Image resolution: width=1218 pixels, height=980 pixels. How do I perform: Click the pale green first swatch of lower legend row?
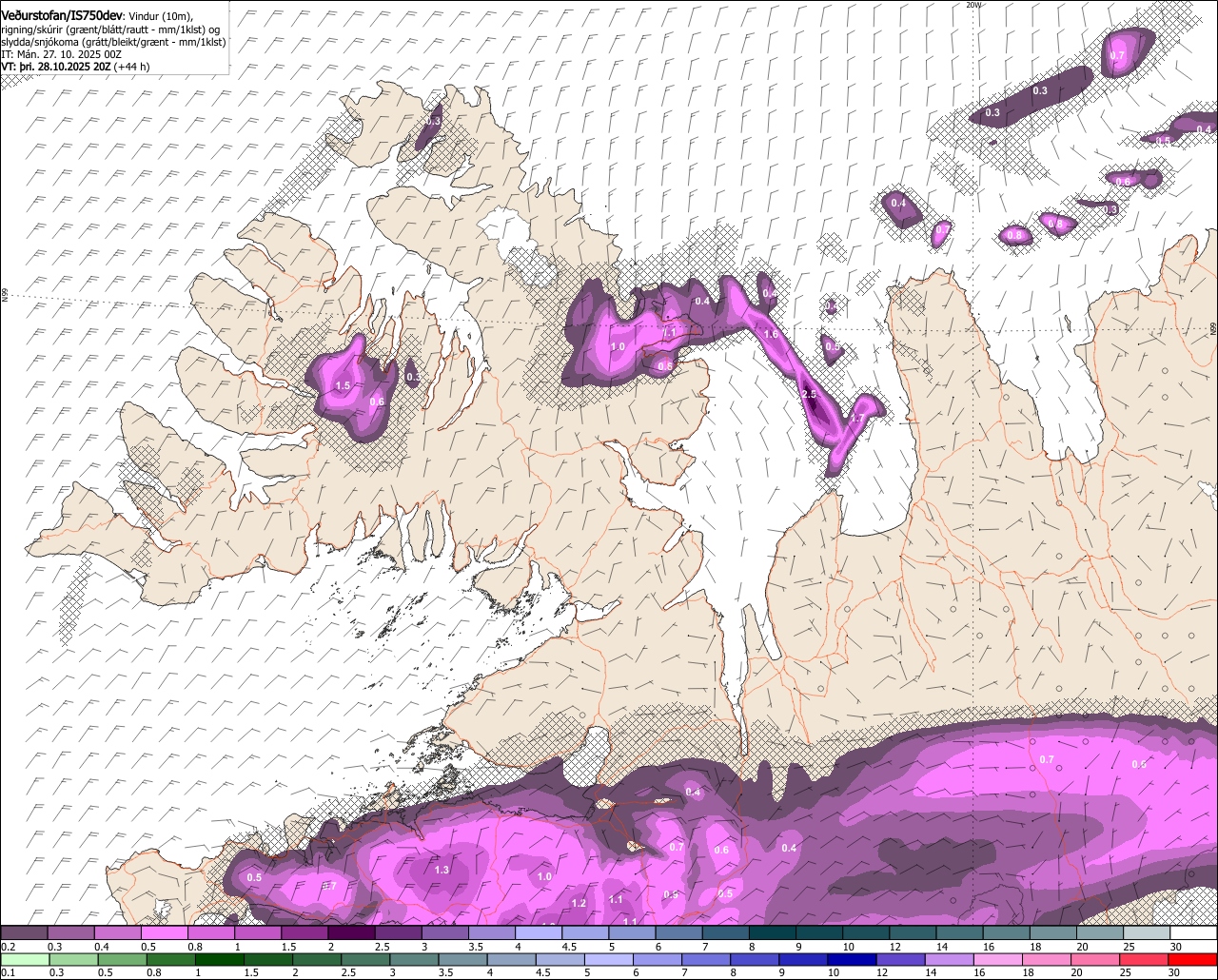click(24, 960)
